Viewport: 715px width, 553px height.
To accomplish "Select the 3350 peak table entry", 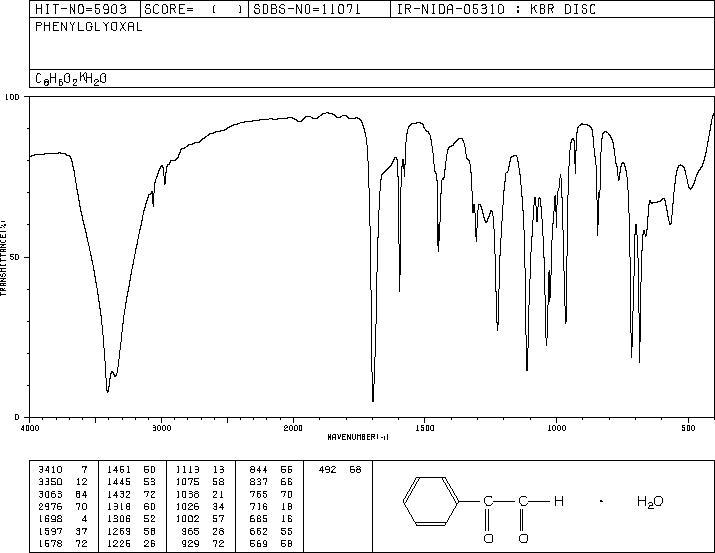I will tap(63, 482).
